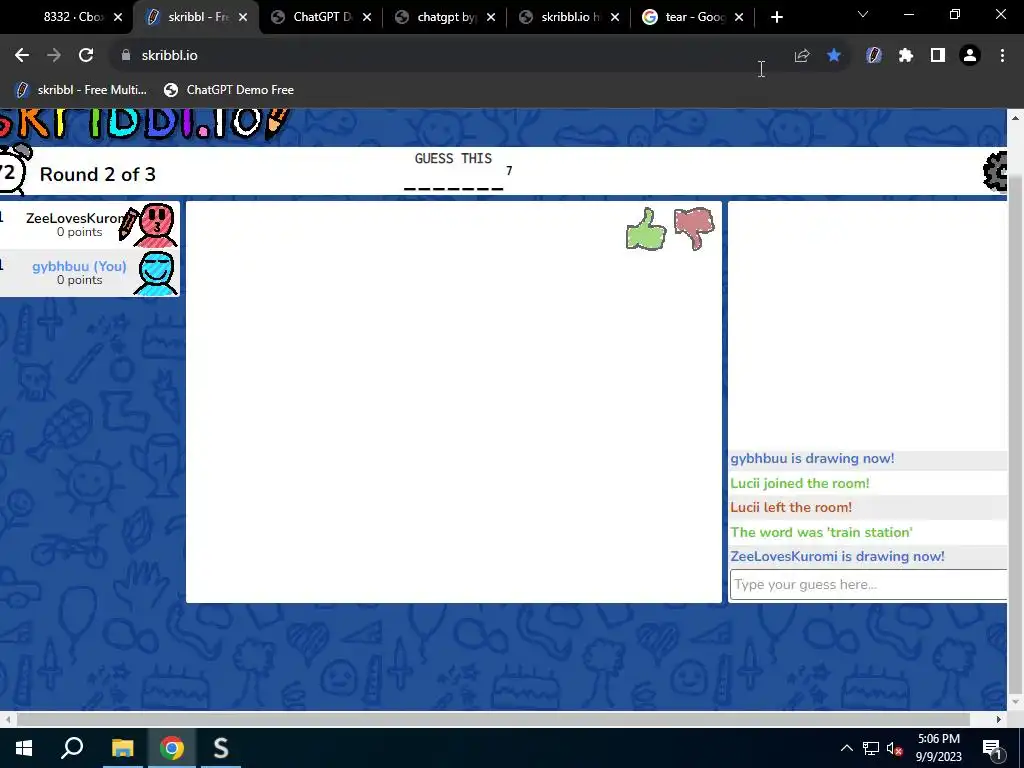Go forward in browser history
This screenshot has height=768, width=1024.
click(x=54, y=56)
